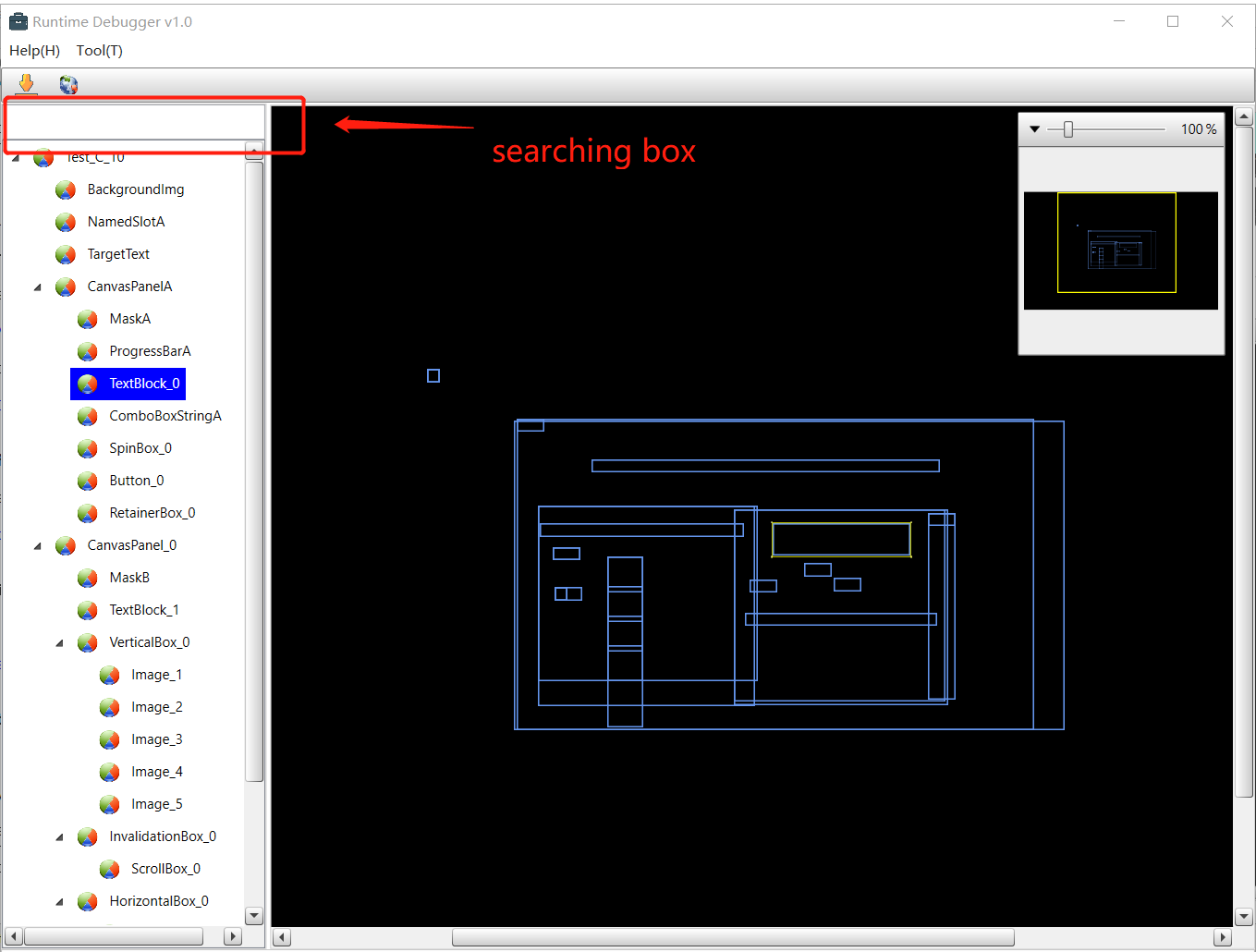
Task: Click the minimap preview thumbnail
Action: point(1121,250)
